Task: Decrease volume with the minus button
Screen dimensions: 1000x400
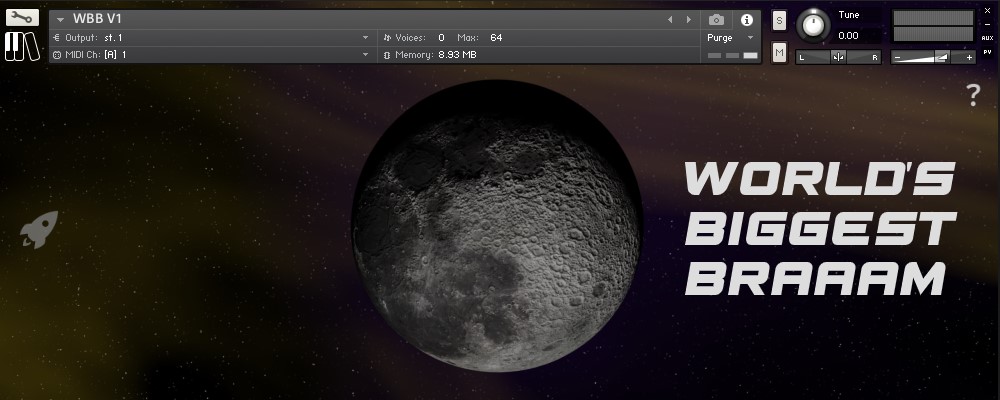Action: [897, 57]
